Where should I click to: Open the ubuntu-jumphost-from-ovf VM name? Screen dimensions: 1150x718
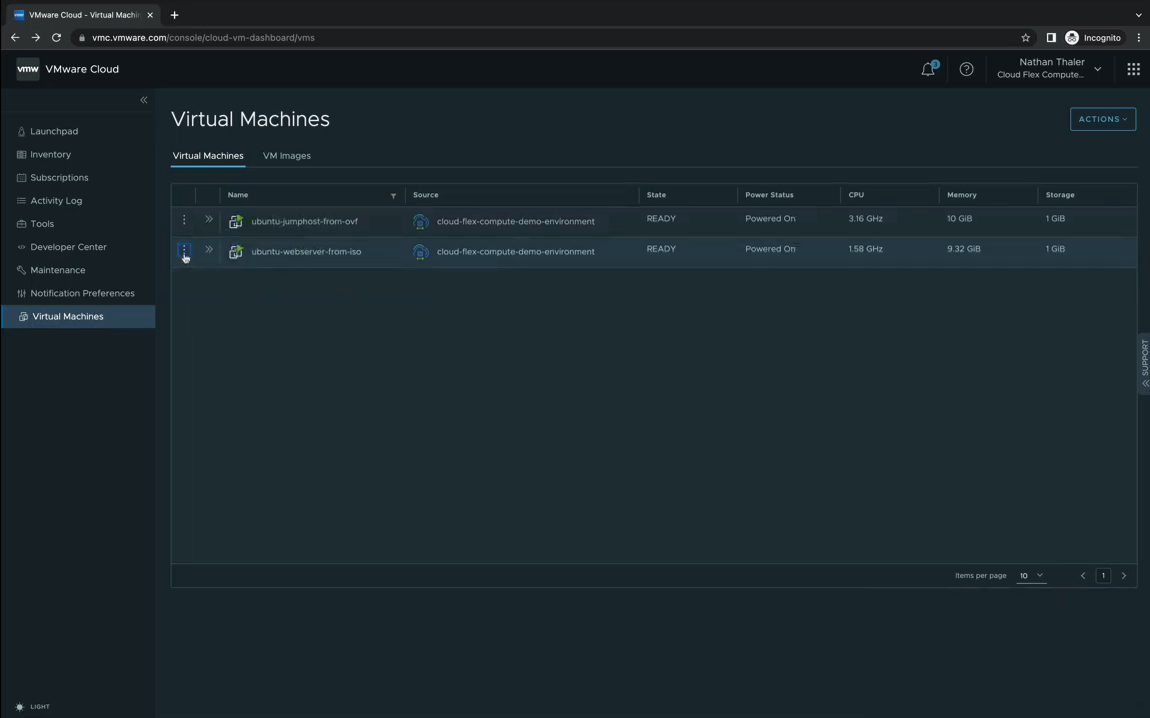(x=304, y=221)
